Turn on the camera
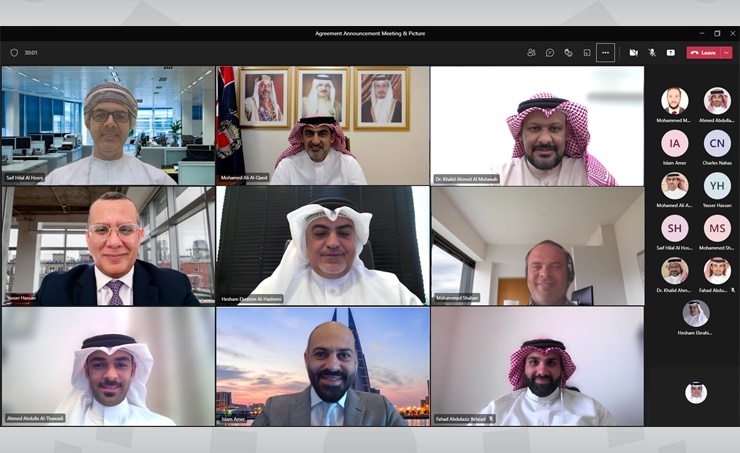The height and width of the screenshot is (453, 740). tap(633, 53)
